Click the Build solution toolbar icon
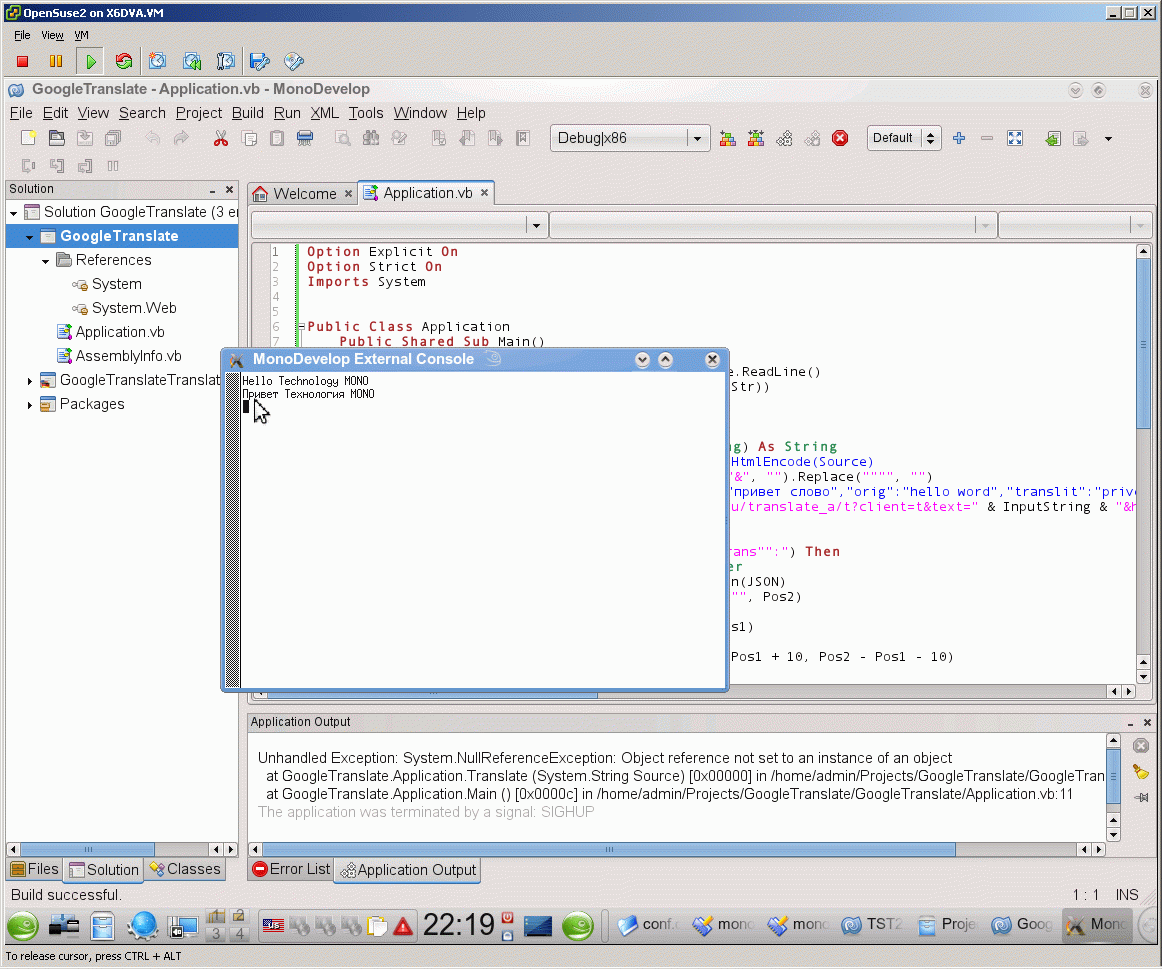Image resolution: width=1162 pixels, height=969 pixels. (728, 138)
